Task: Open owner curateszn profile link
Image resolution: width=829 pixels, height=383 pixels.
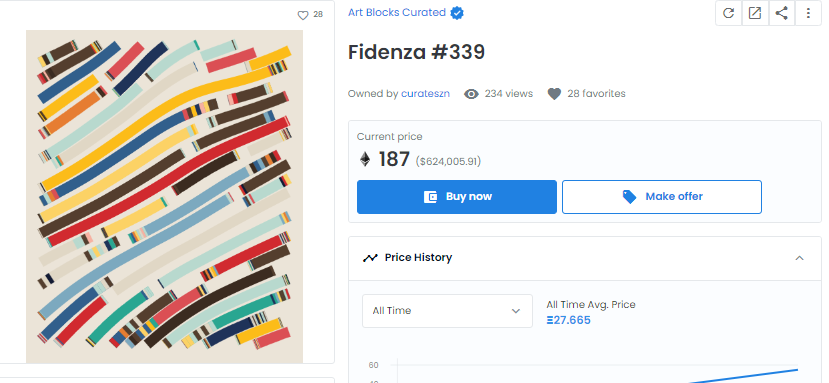Action: 425,94
